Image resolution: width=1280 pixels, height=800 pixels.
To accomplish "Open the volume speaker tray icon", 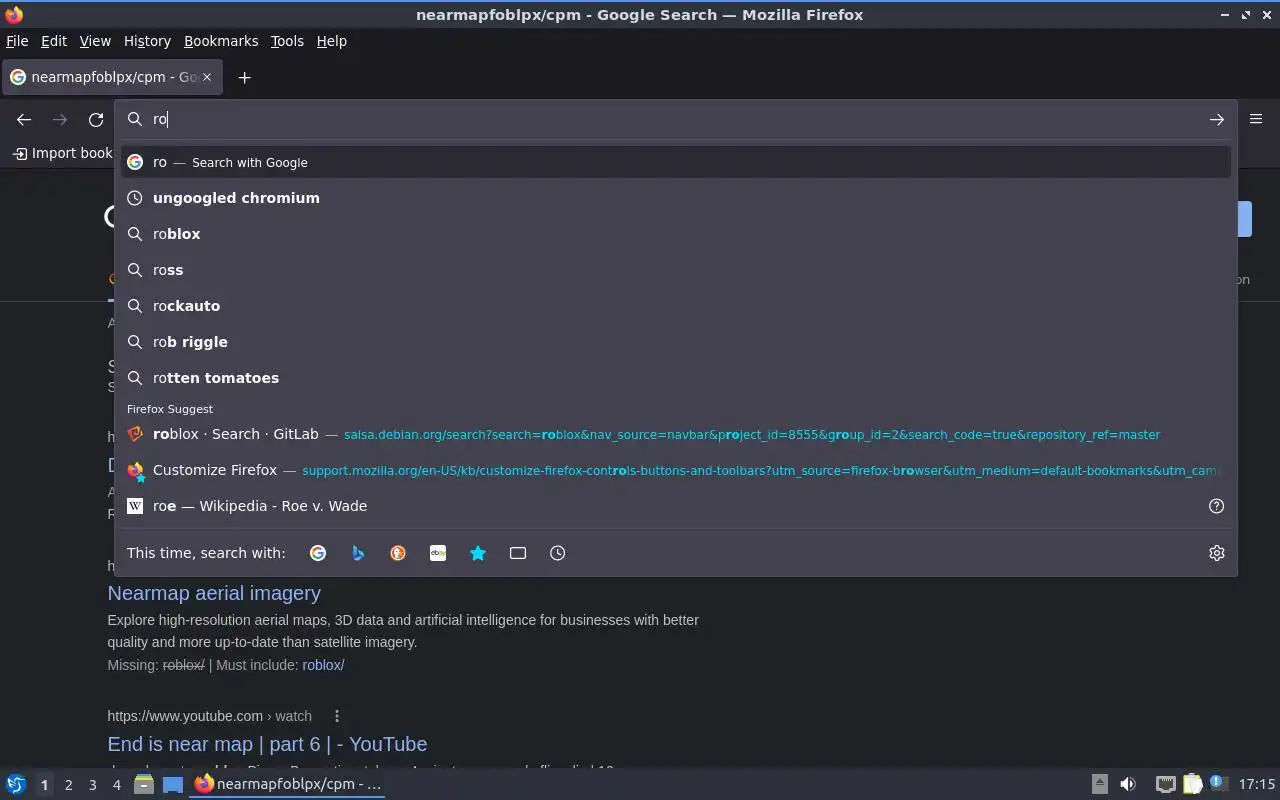I will (1128, 784).
